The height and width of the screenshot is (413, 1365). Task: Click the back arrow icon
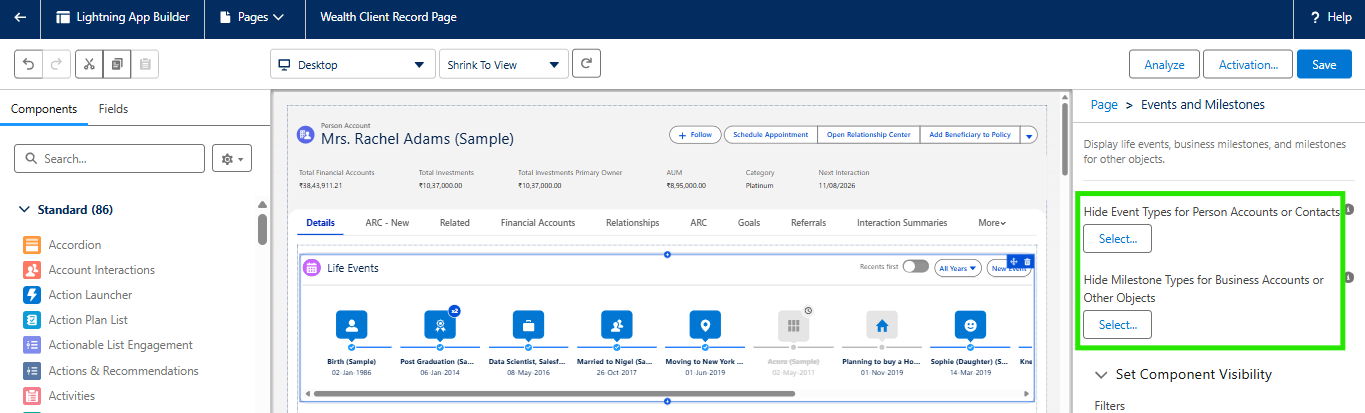[20, 18]
